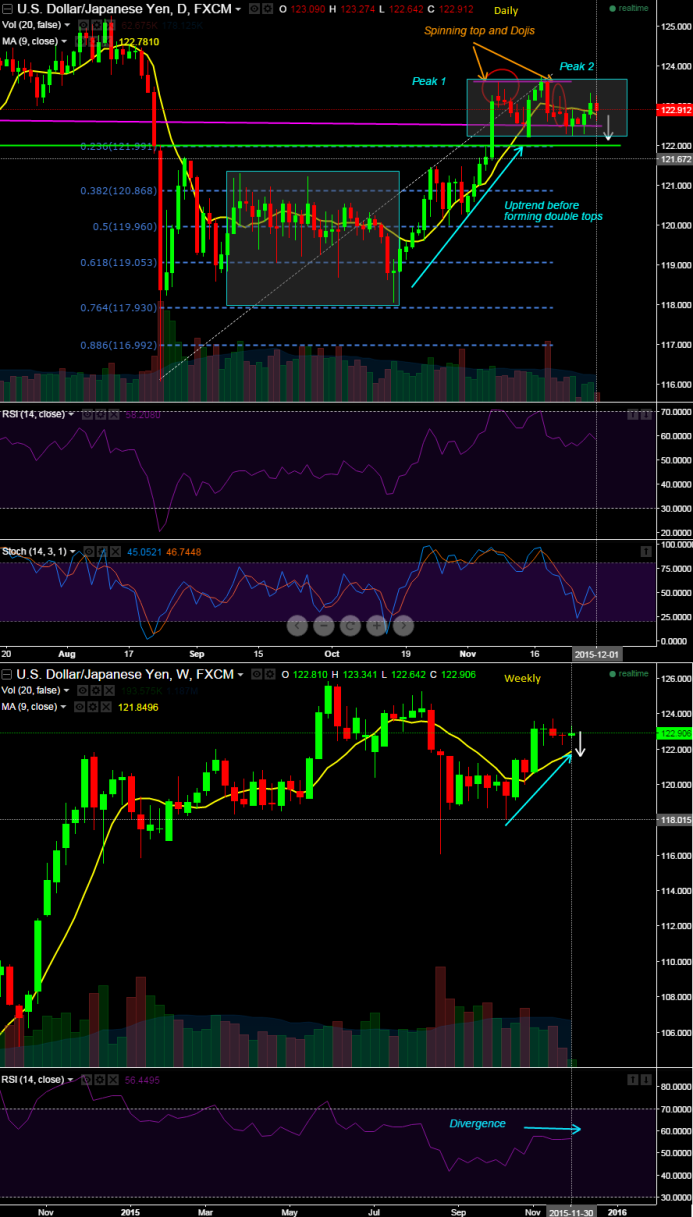This screenshot has height=1217, width=693.
Task: Open the daily U.S. Dollar/Japanese Yen title dropdown
Action: pos(238,9)
